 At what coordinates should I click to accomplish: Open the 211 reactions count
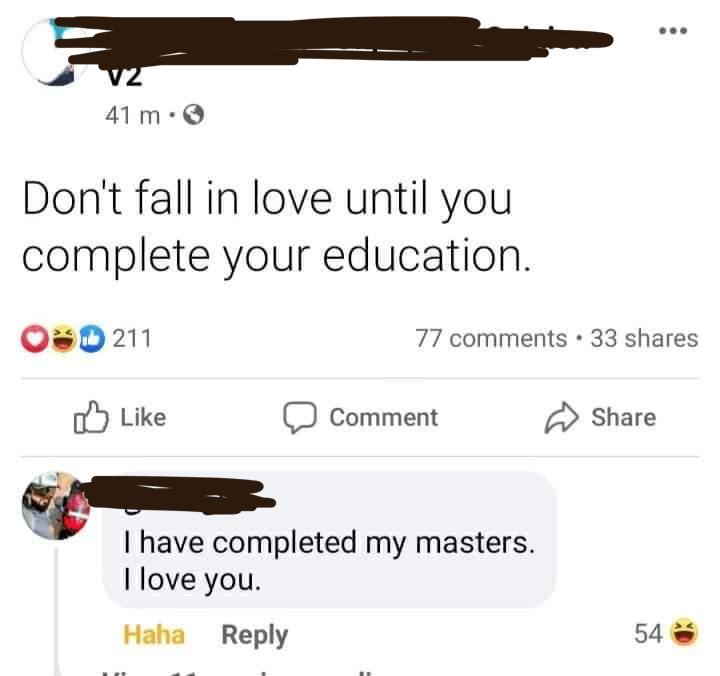132,339
